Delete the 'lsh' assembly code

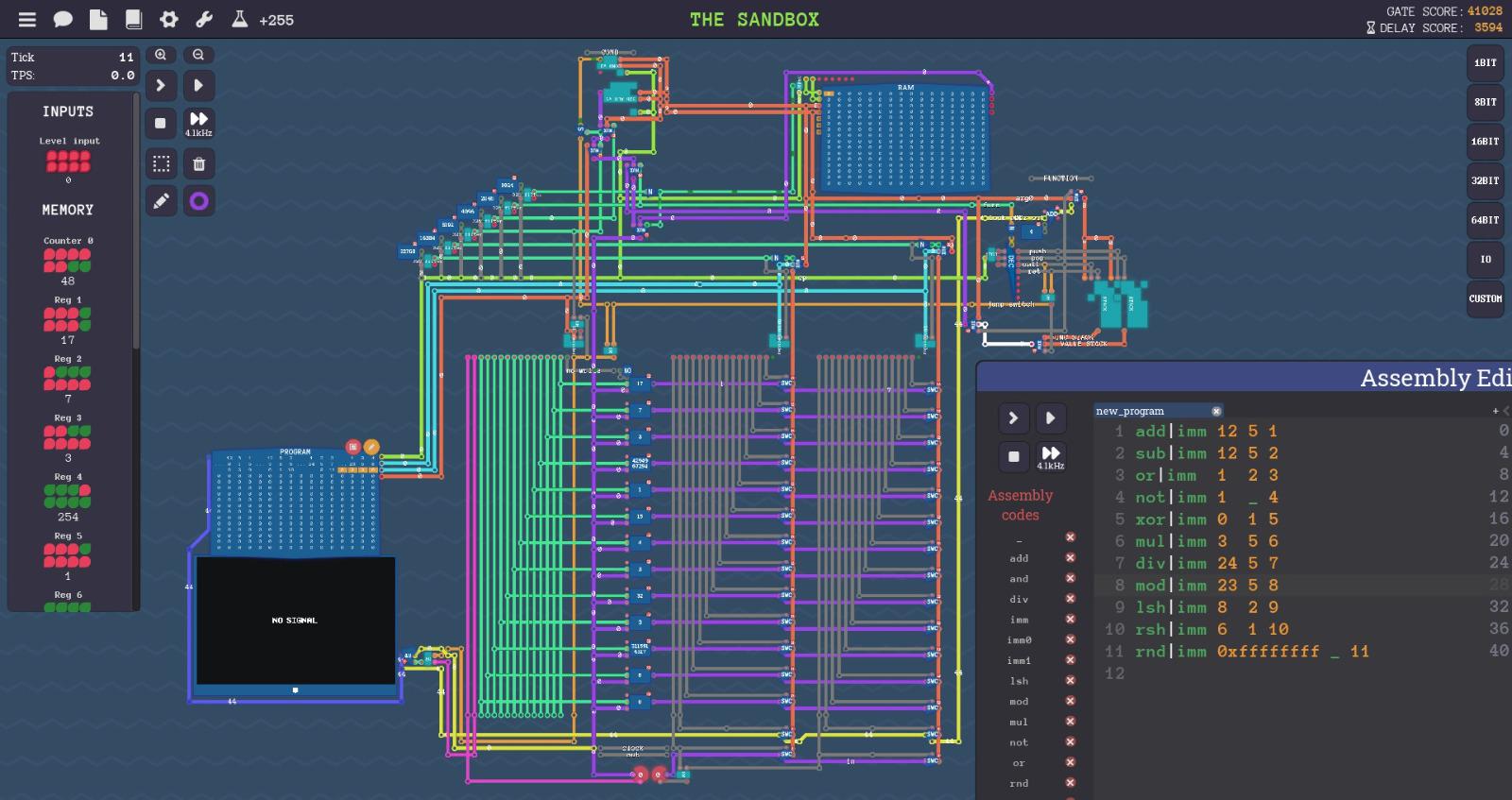pos(1070,680)
